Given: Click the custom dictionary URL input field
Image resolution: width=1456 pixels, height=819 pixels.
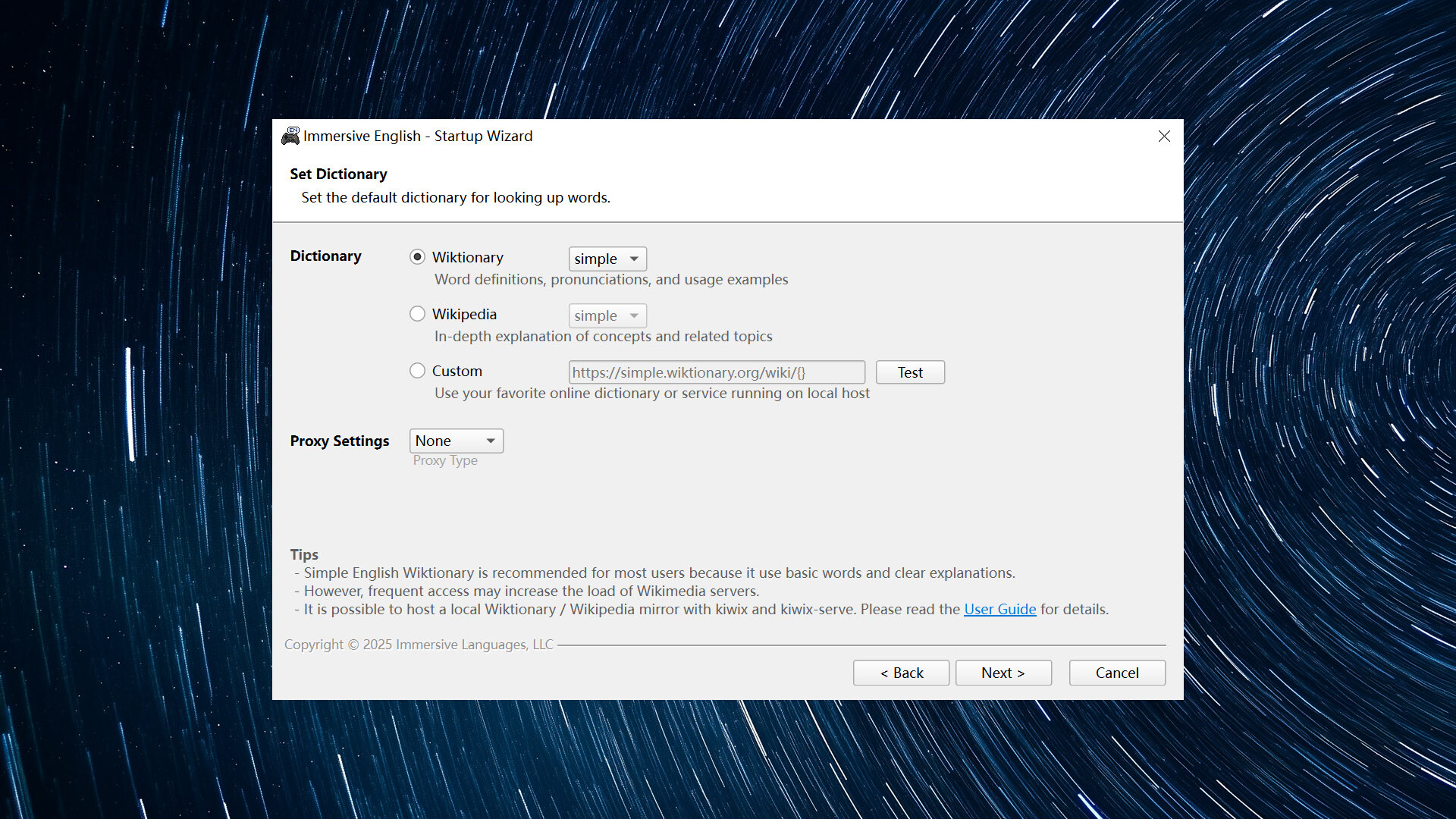Looking at the screenshot, I should (x=716, y=372).
